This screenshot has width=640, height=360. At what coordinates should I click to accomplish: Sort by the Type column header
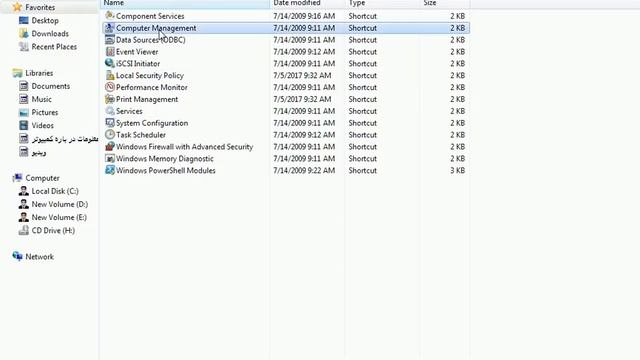(382, 3)
